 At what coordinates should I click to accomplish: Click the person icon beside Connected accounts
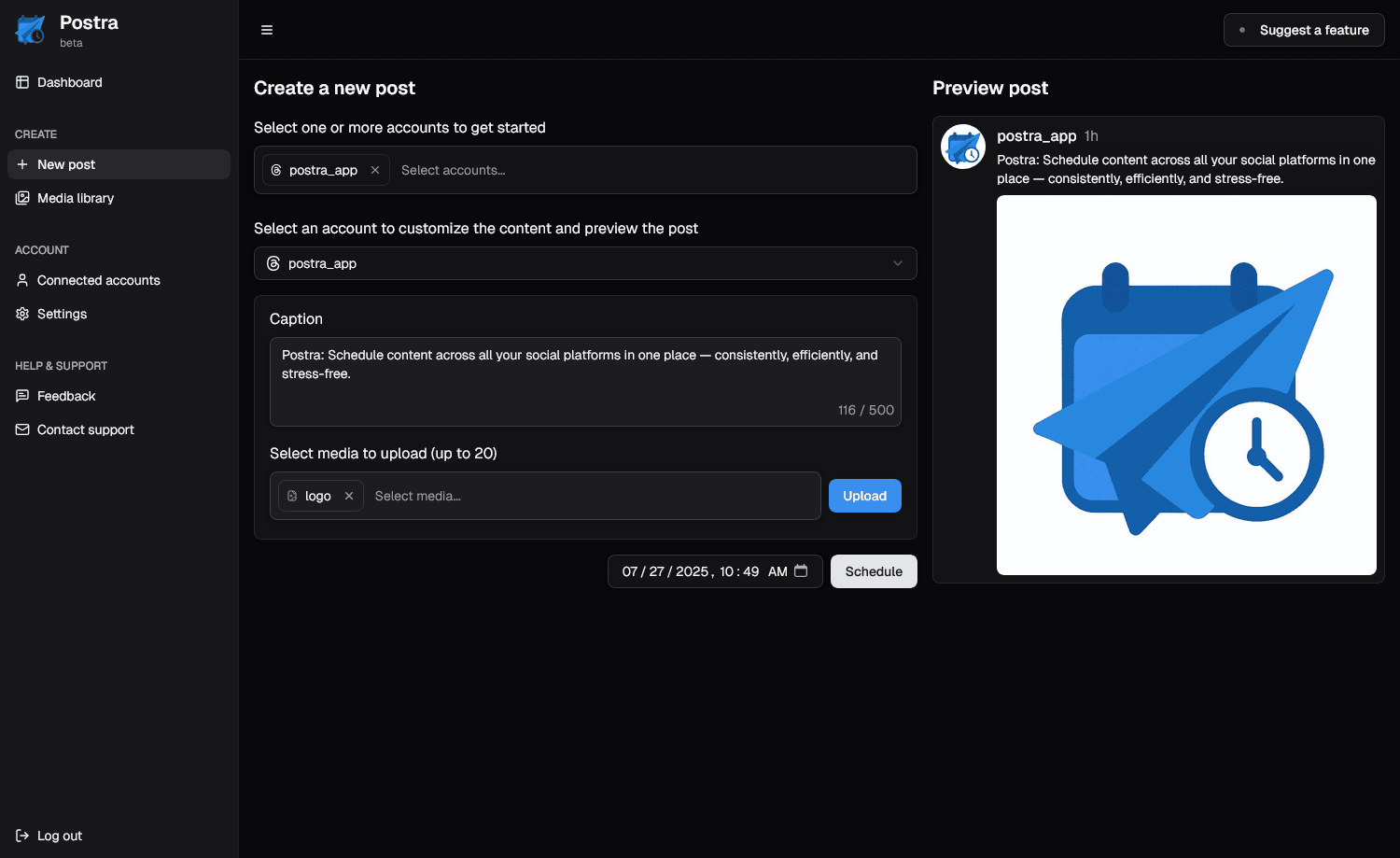pyautogui.click(x=22, y=280)
